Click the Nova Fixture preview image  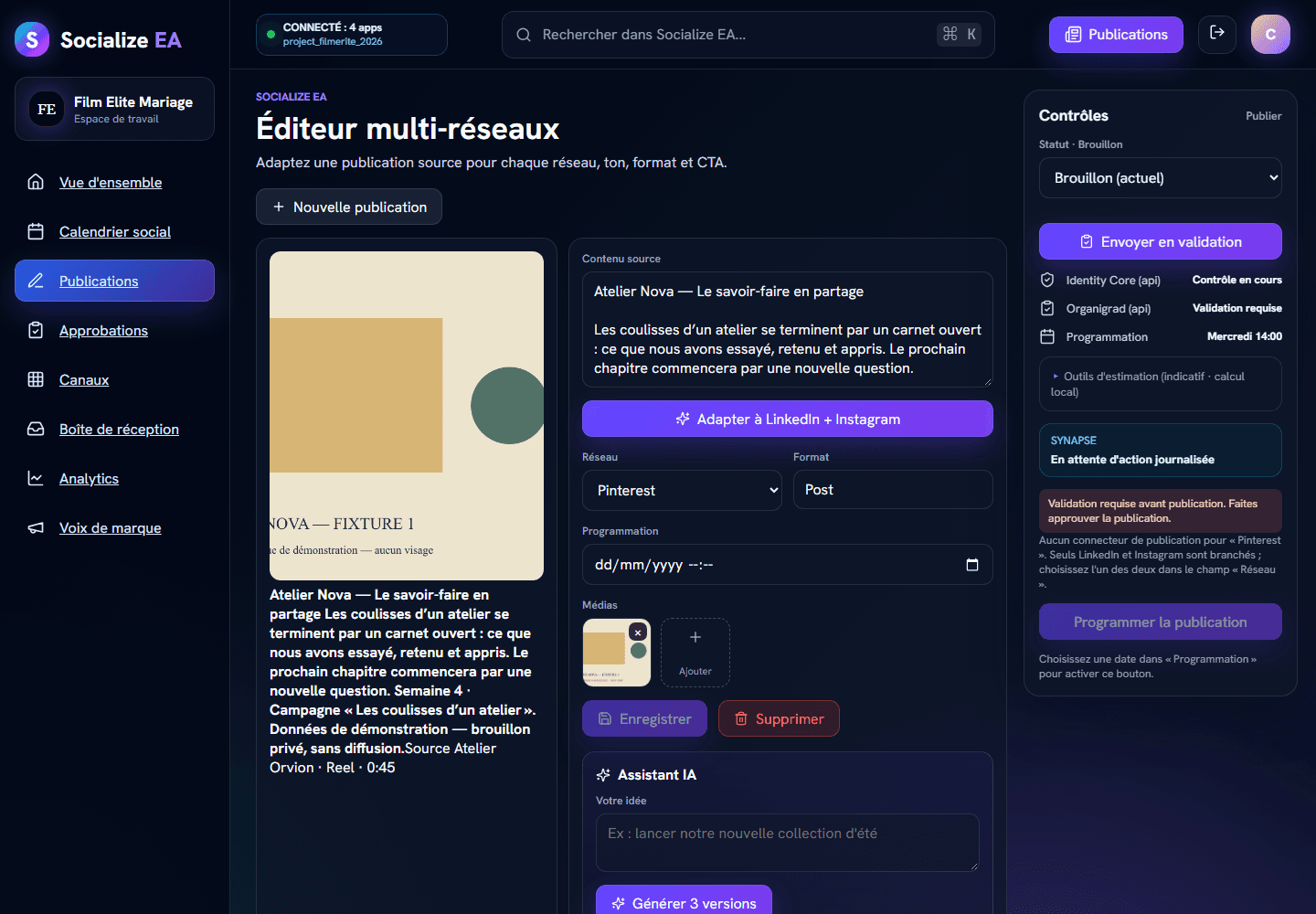pos(407,416)
